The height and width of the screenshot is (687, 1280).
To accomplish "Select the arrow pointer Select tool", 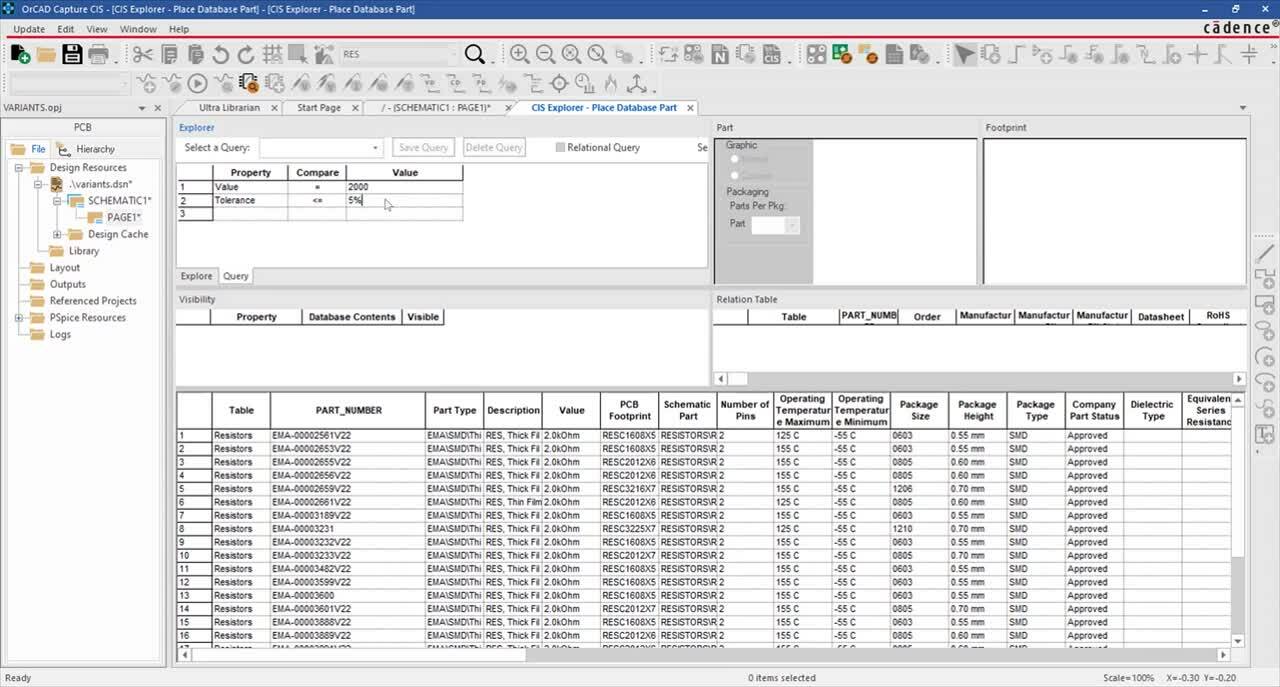I will pos(965,54).
